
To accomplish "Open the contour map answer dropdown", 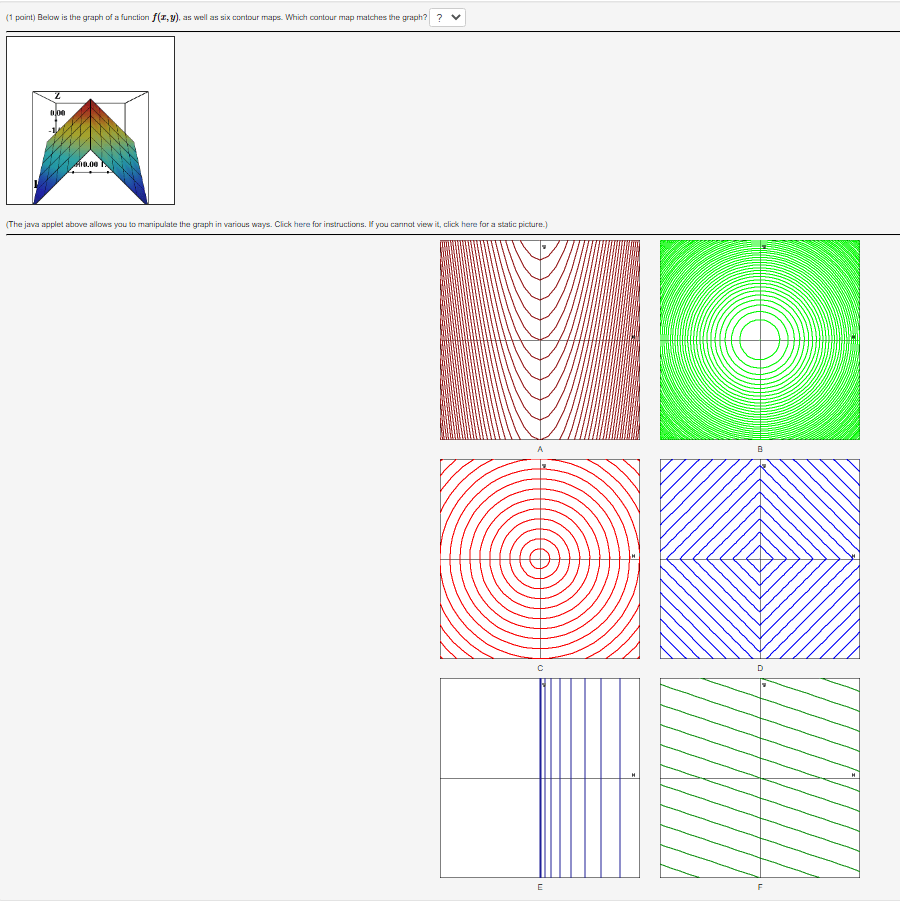I will point(447,17).
